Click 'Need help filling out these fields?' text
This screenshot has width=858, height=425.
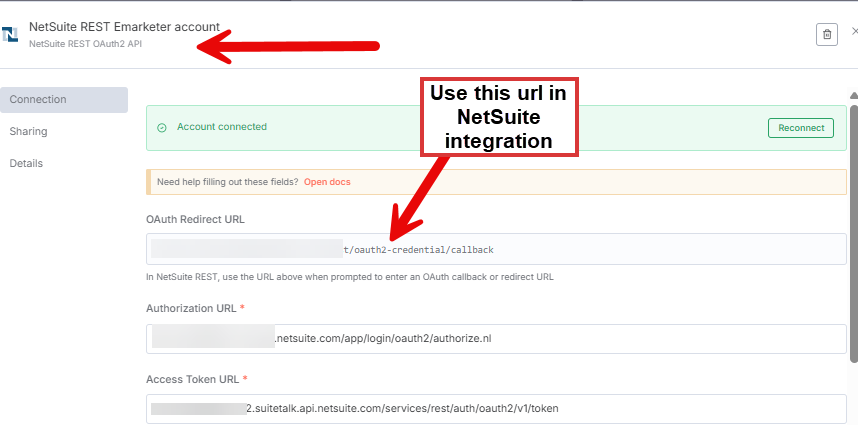[x=228, y=182]
